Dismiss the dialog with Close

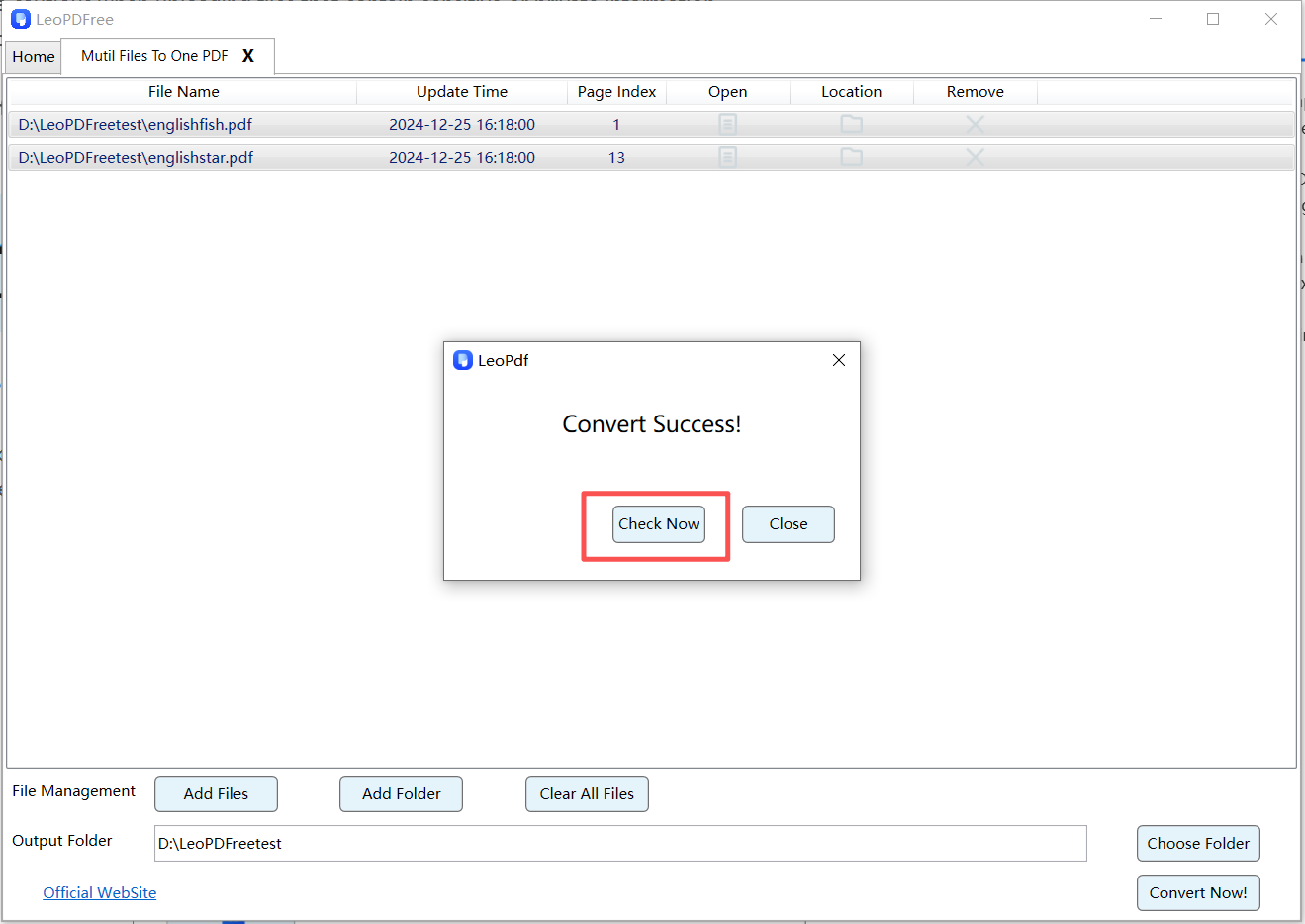pos(788,523)
